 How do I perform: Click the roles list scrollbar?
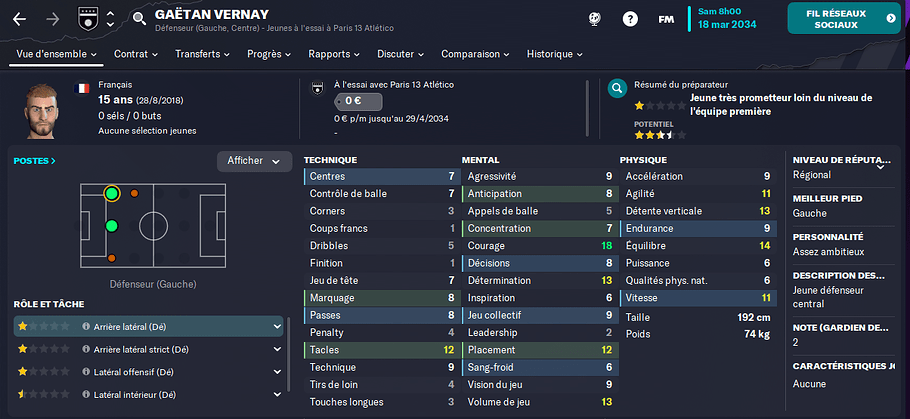tap(288, 354)
